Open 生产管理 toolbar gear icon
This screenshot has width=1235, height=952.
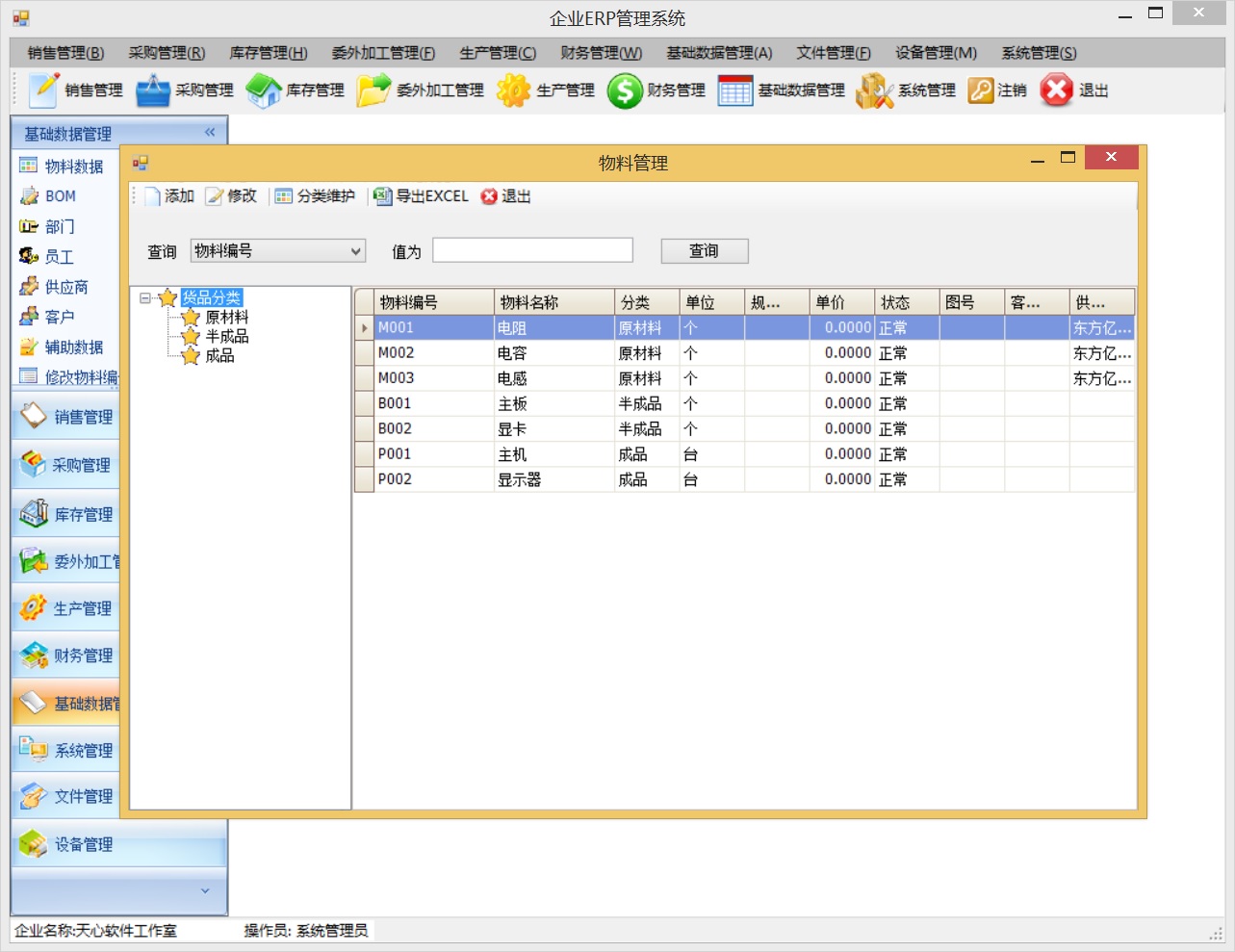pyautogui.click(x=513, y=90)
